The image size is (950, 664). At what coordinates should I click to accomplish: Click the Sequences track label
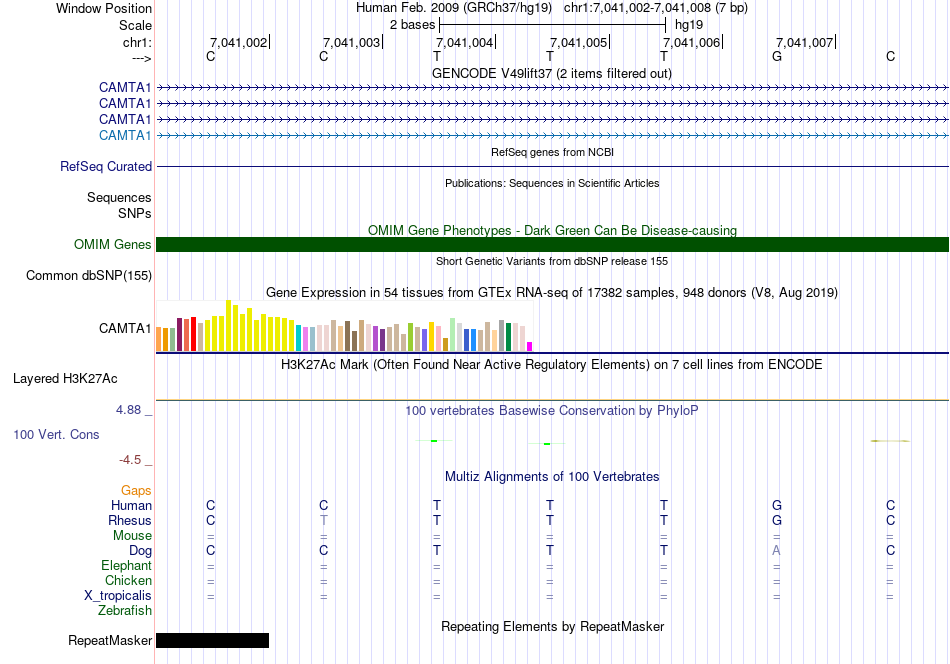pos(119,198)
